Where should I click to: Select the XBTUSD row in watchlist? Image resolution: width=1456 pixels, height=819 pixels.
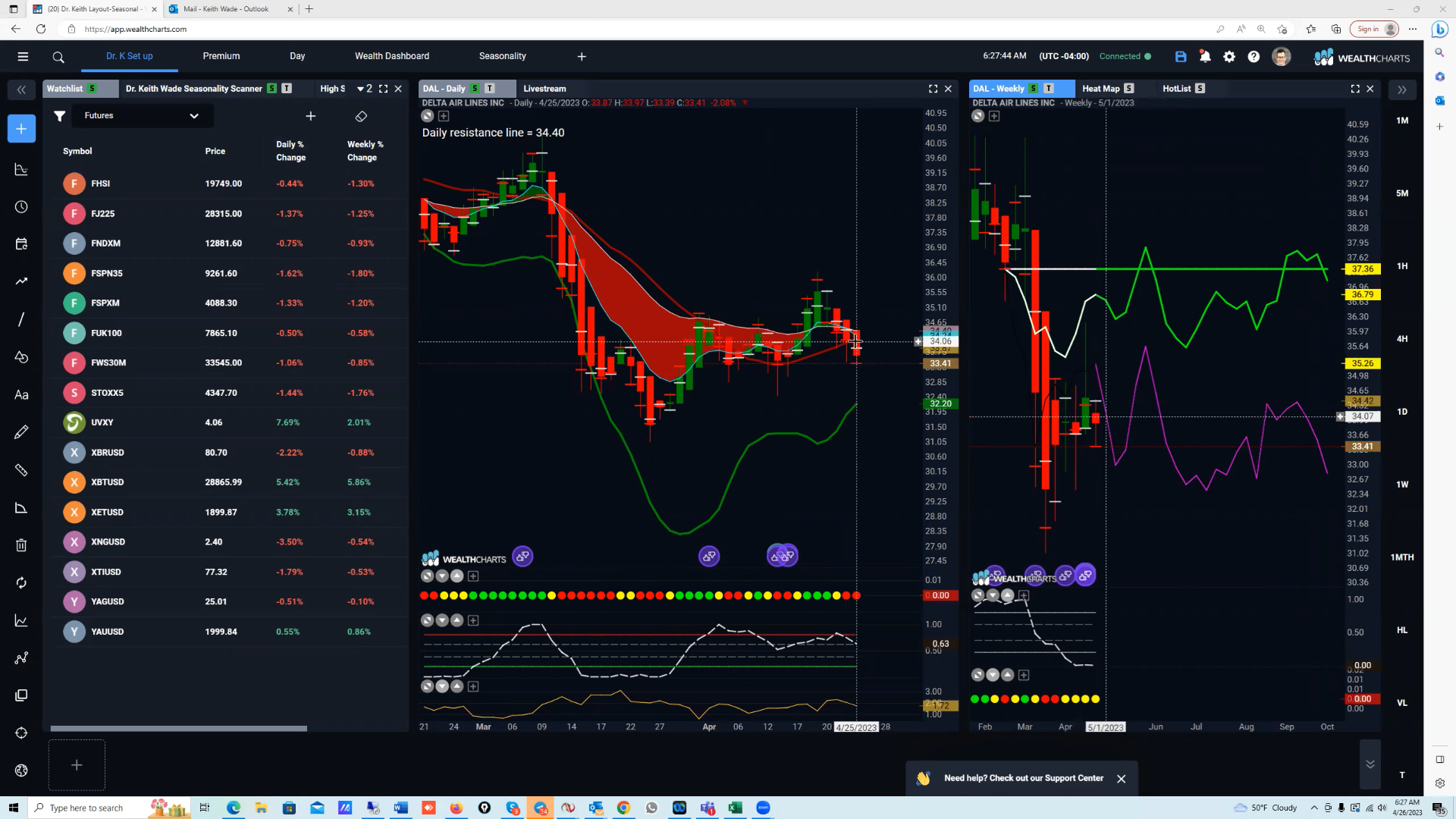227,482
